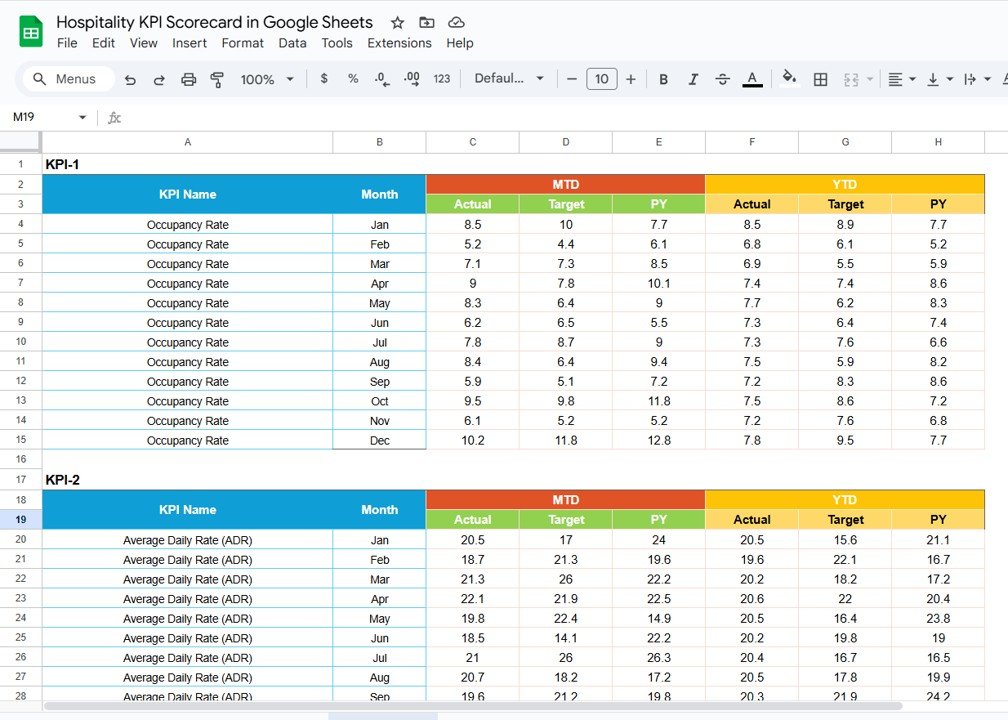Select the Paint format tool
Image resolution: width=1008 pixels, height=720 pixels.
pos(217,78)
